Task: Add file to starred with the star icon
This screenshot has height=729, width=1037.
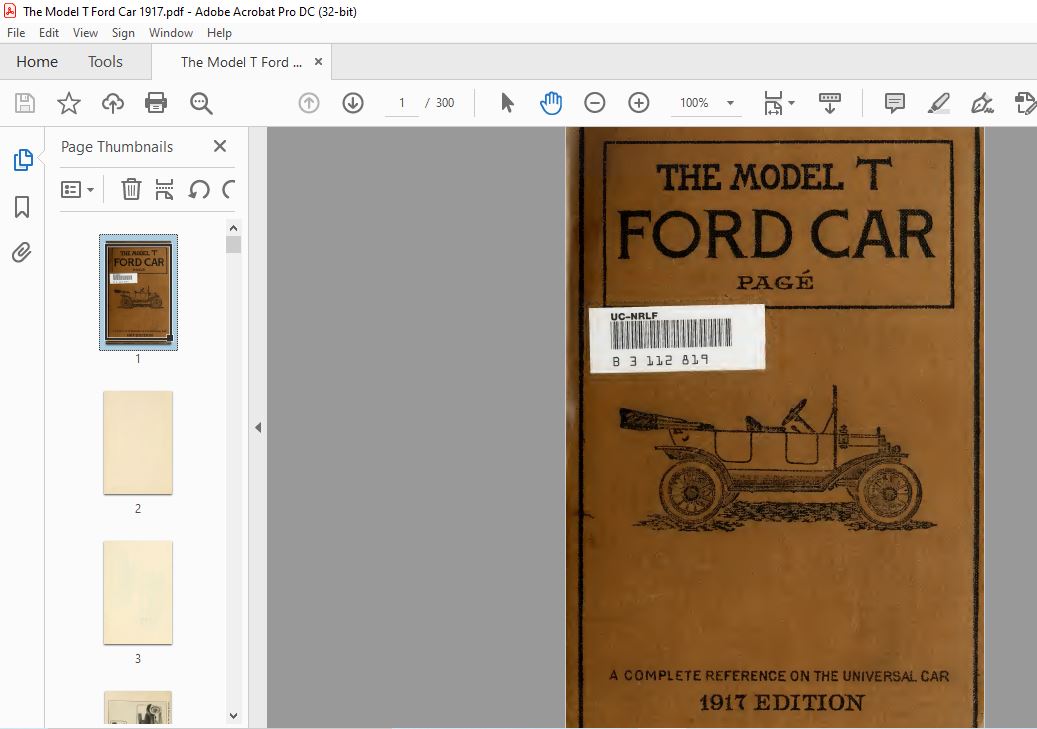Action: pos(69,103)
